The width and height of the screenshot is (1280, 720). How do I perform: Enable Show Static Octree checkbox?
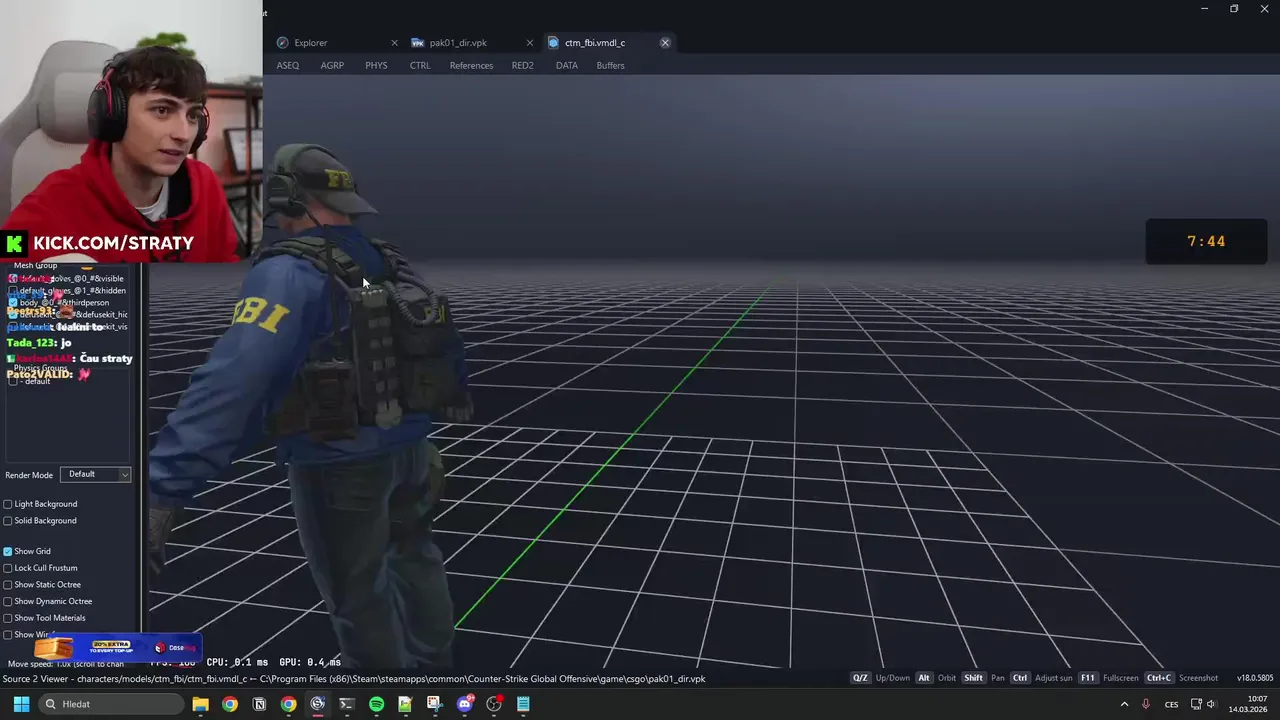8,585
